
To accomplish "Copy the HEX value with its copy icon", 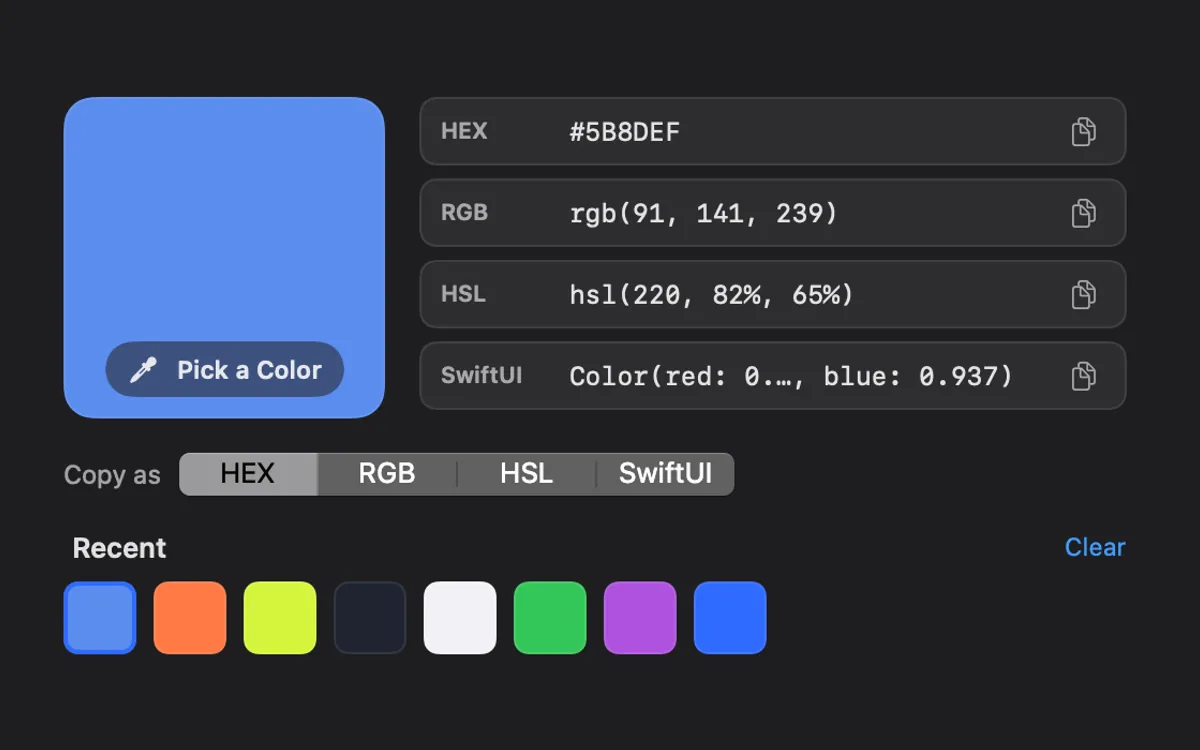I will point(1084,131).
